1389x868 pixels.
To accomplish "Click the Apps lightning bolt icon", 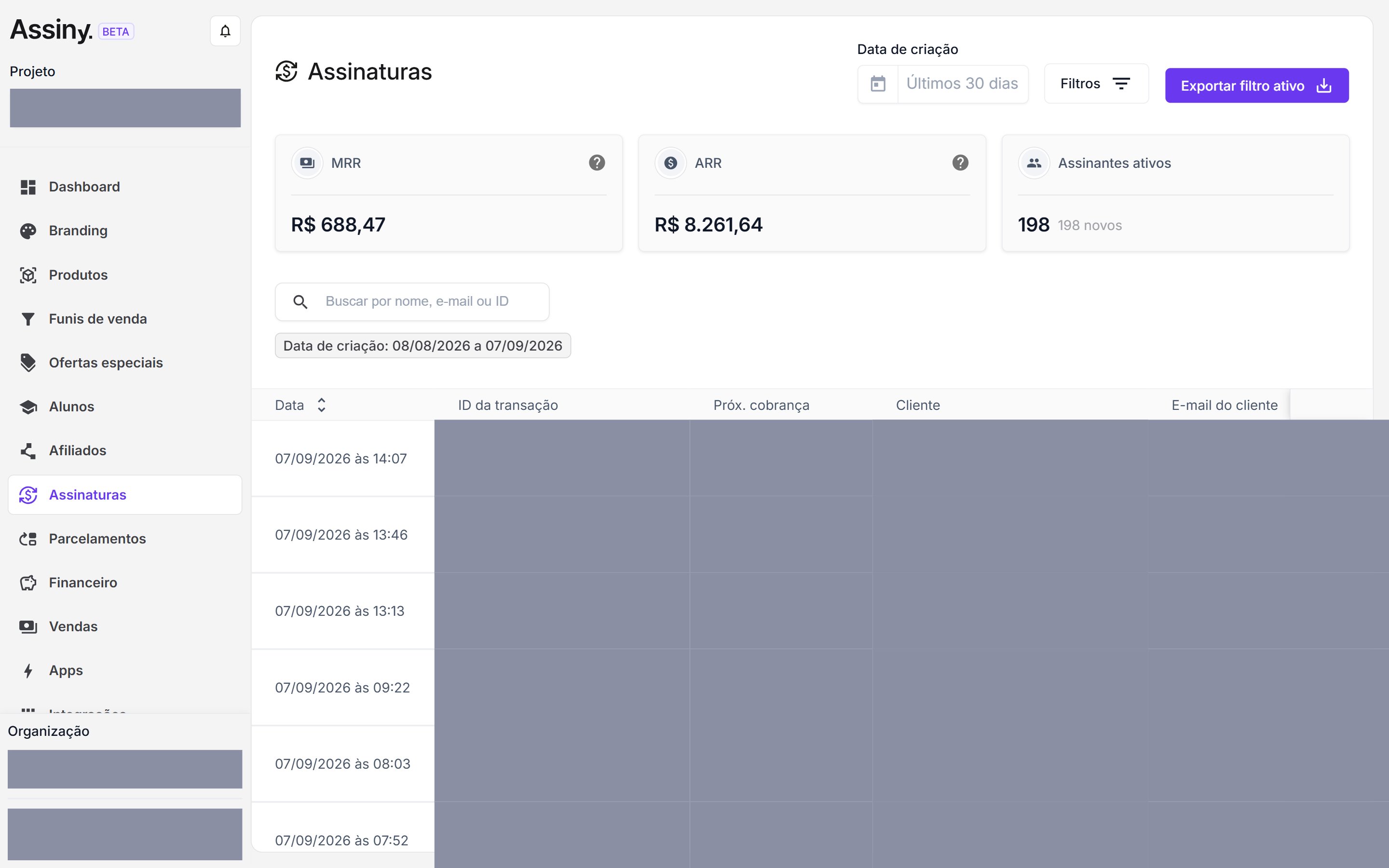I will pyautogui.click(x=28, y=670).
